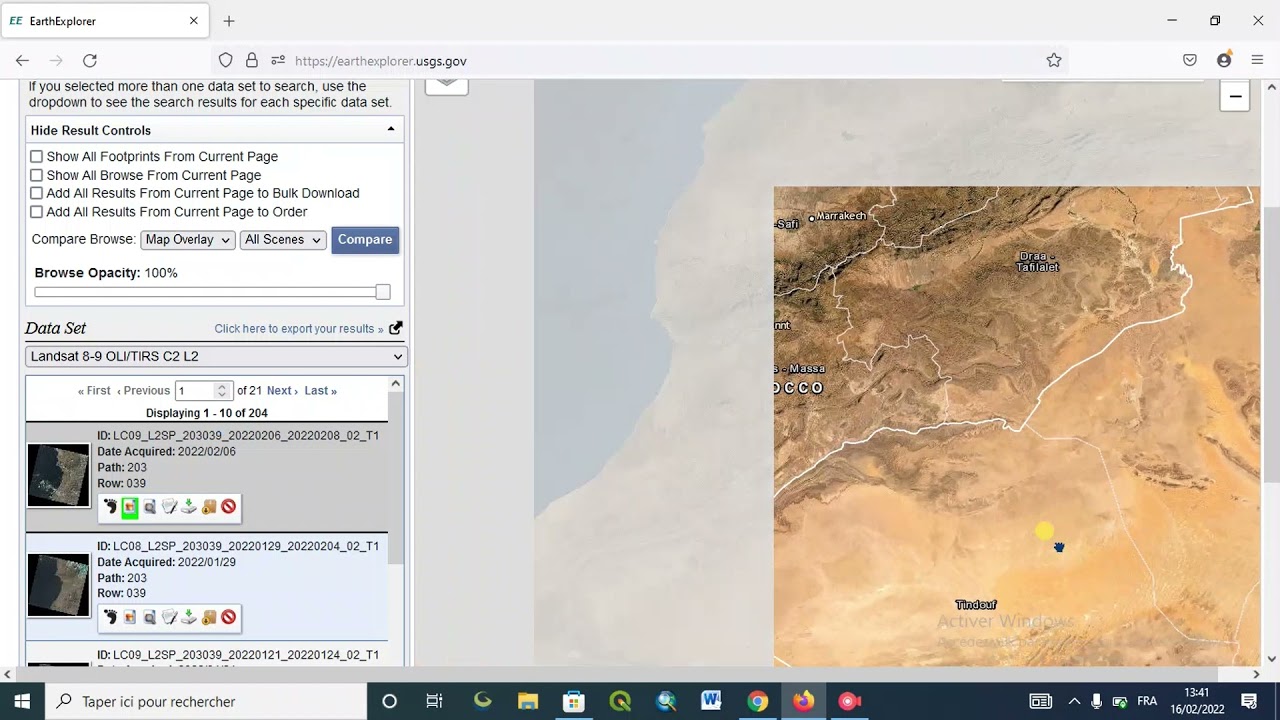Check Add All Results From Current Page to Order
1280x720 pixels.
tap(36, 212)
